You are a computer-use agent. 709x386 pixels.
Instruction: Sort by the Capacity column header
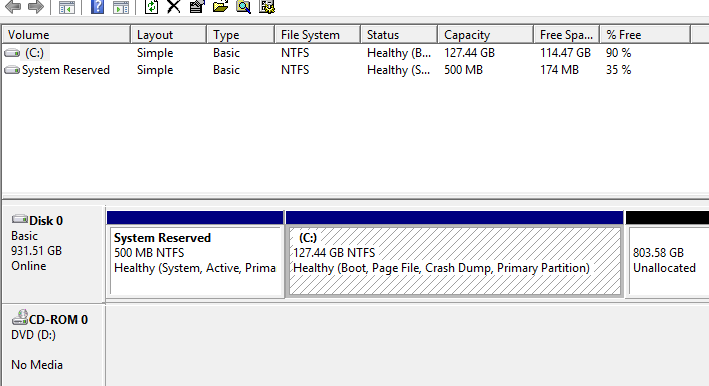pyautogui.click(x=485, y=35)
